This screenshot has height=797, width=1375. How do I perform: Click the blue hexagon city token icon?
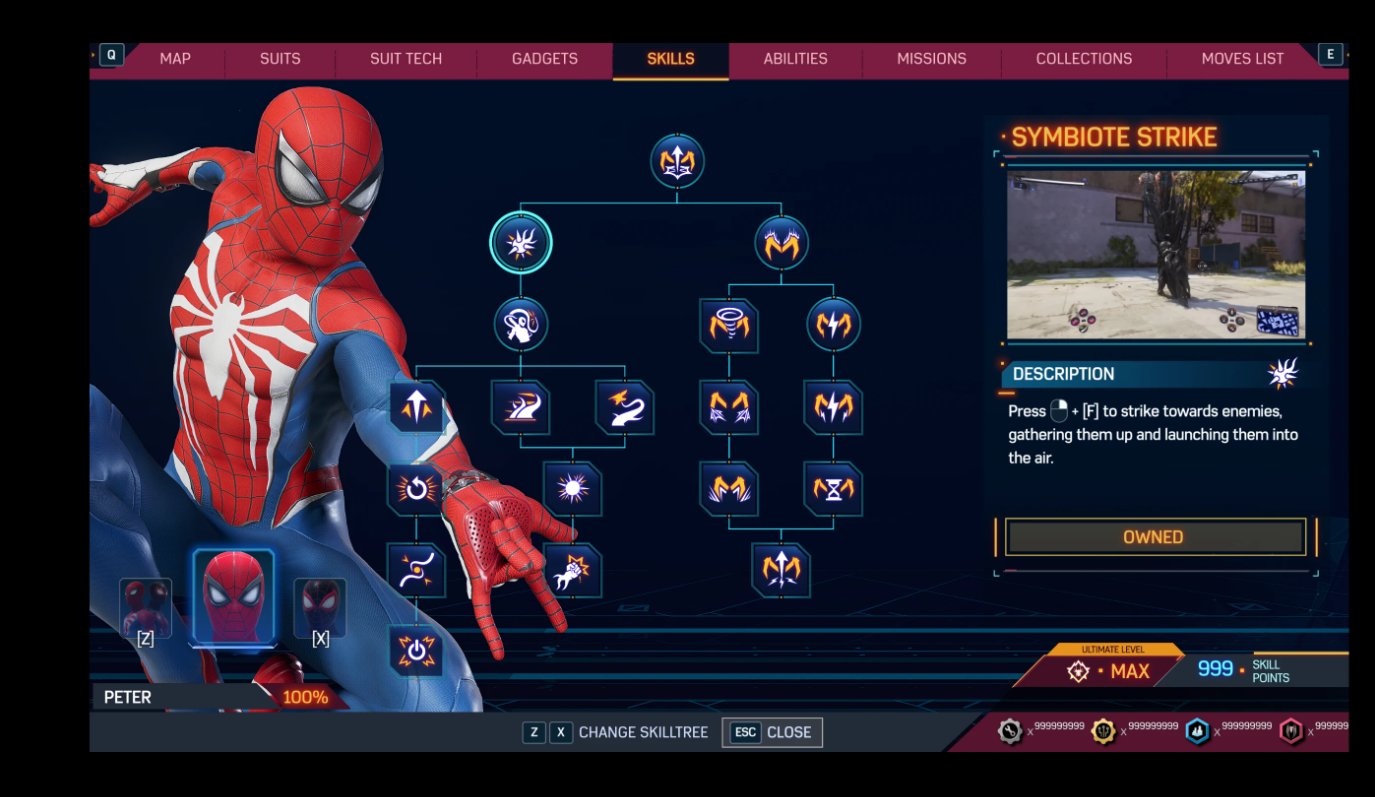(1198, 731)
